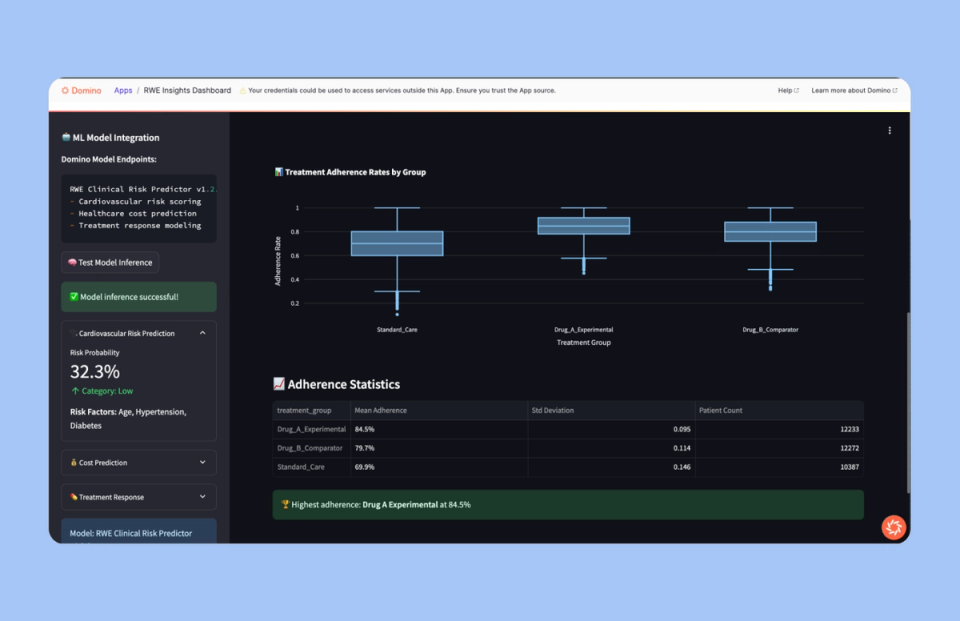Click the 10387 patient count cell
The height and width of the screenshot is (621, 960).
point(779,467)
